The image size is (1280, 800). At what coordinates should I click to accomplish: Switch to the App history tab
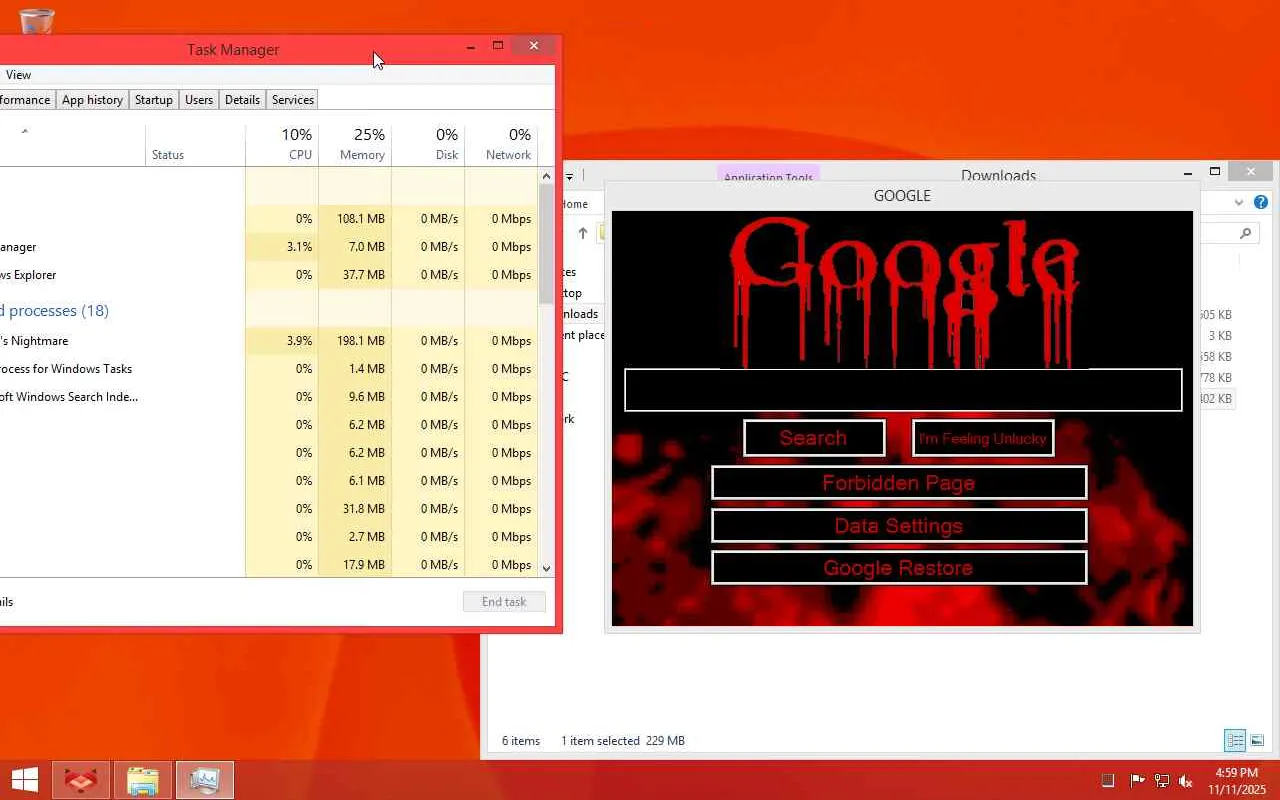(x=92, y=100)
